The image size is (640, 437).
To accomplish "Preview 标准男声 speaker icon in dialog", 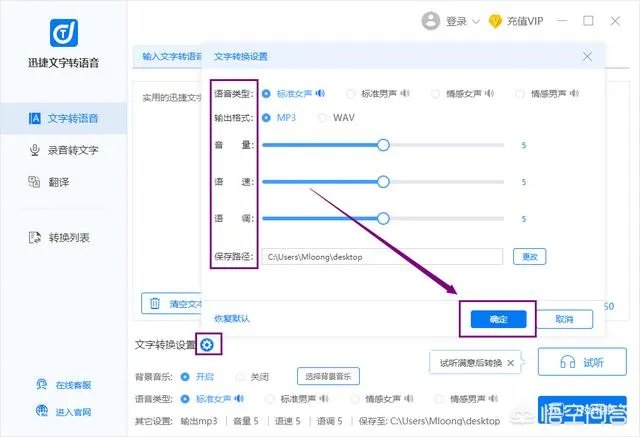I will pos(405,93).
